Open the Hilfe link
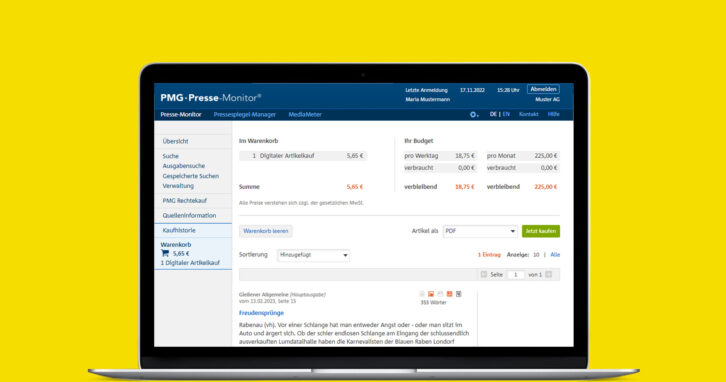 (x=553, y=114)
